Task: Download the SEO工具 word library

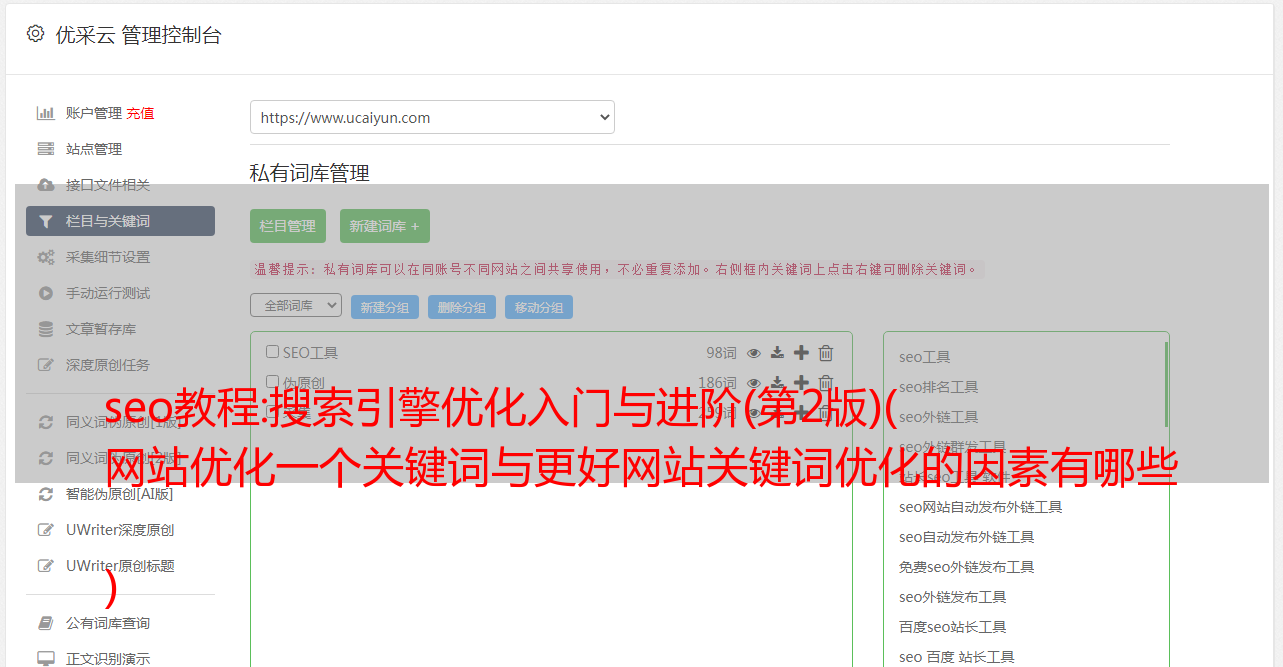Action: (x=777, y=353)
